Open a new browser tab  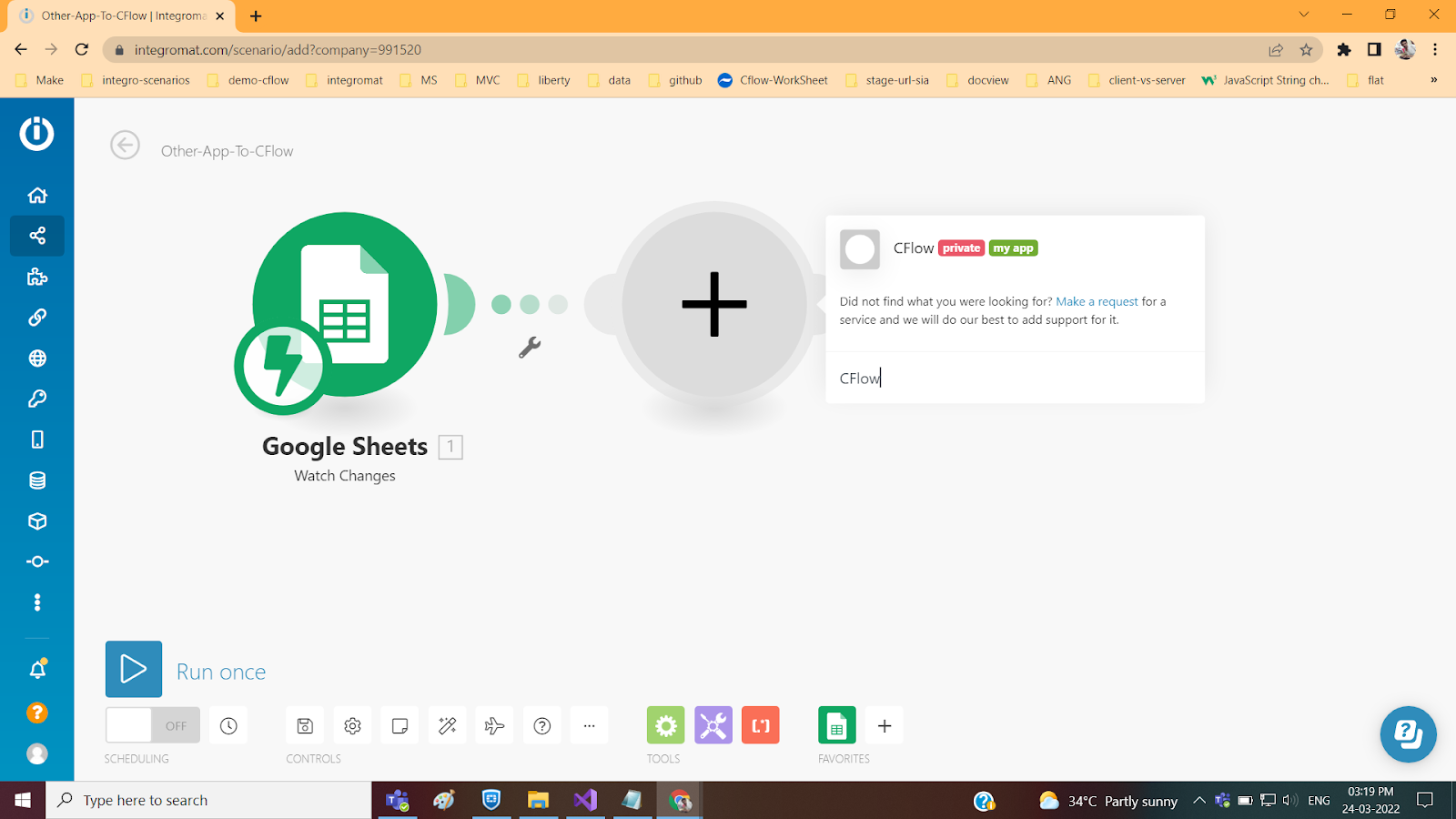[256, 15]
